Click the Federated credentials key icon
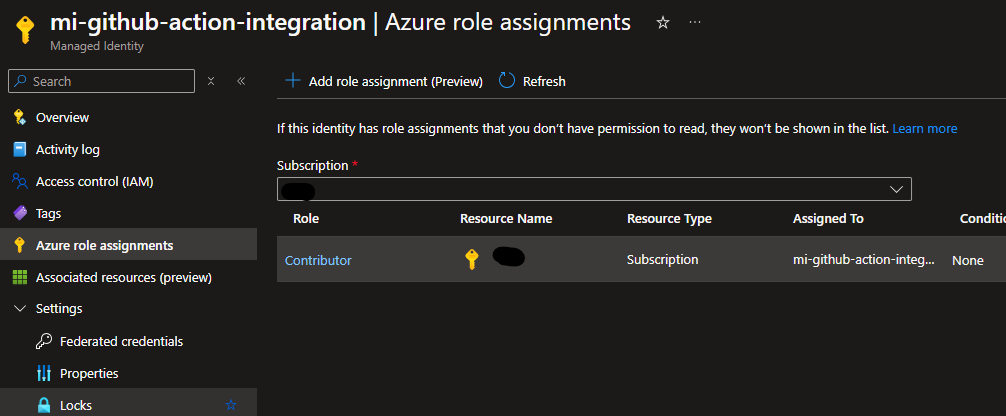Screen dimensions: 1006x416 [x=44, y=342]
